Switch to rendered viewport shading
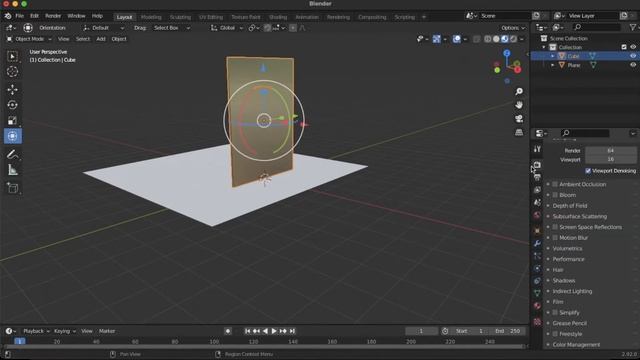Image resolution: width=640 pixels, height=360 pixels. pos(513,39)
